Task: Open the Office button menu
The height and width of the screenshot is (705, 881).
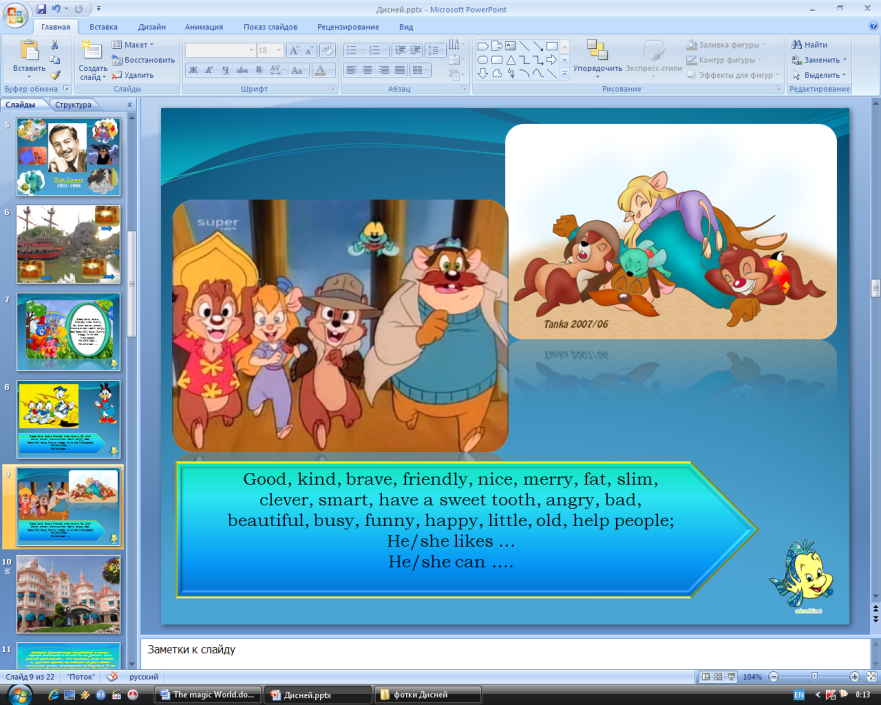Action: point(15,15)
